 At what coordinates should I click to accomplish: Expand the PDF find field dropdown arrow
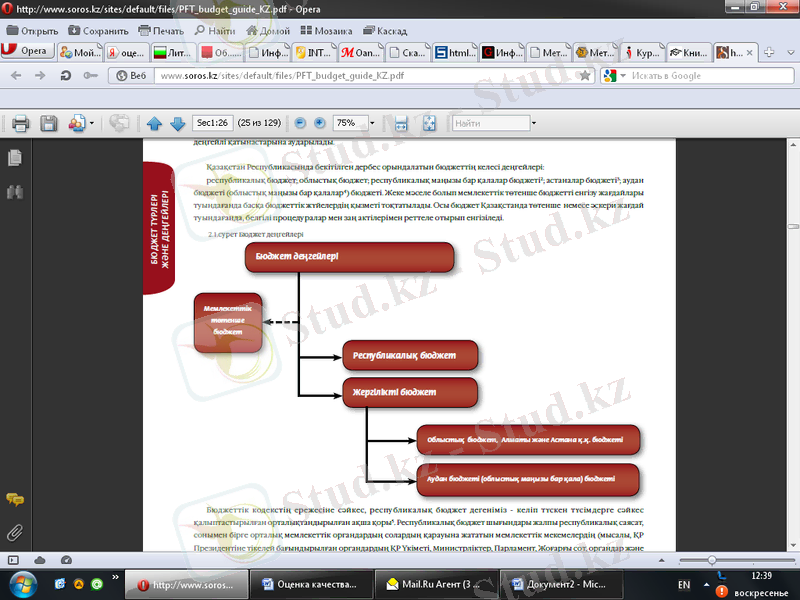coord(534,123)
